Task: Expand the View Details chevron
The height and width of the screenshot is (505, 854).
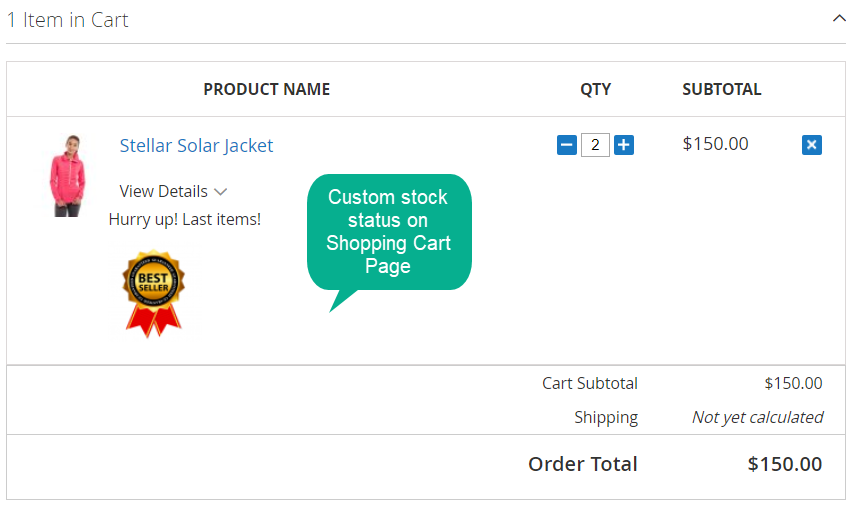Action: tap(220, 192)
